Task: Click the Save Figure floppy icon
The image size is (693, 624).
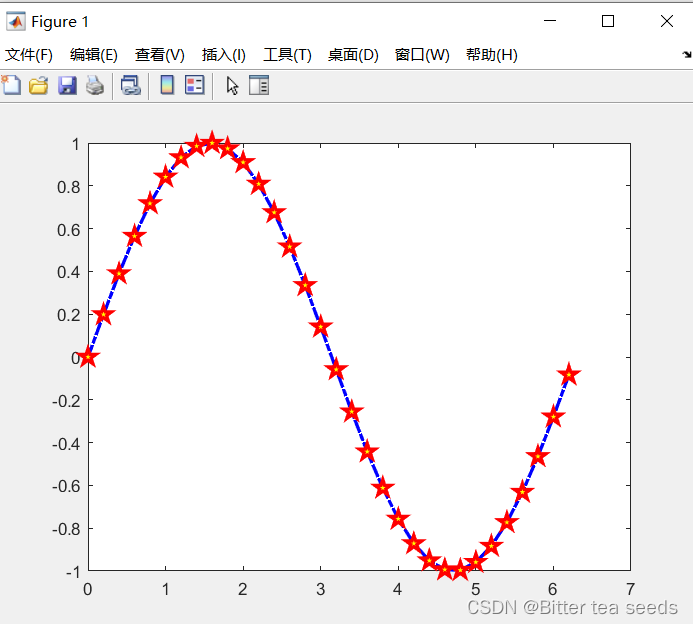Action: (67, 85)
